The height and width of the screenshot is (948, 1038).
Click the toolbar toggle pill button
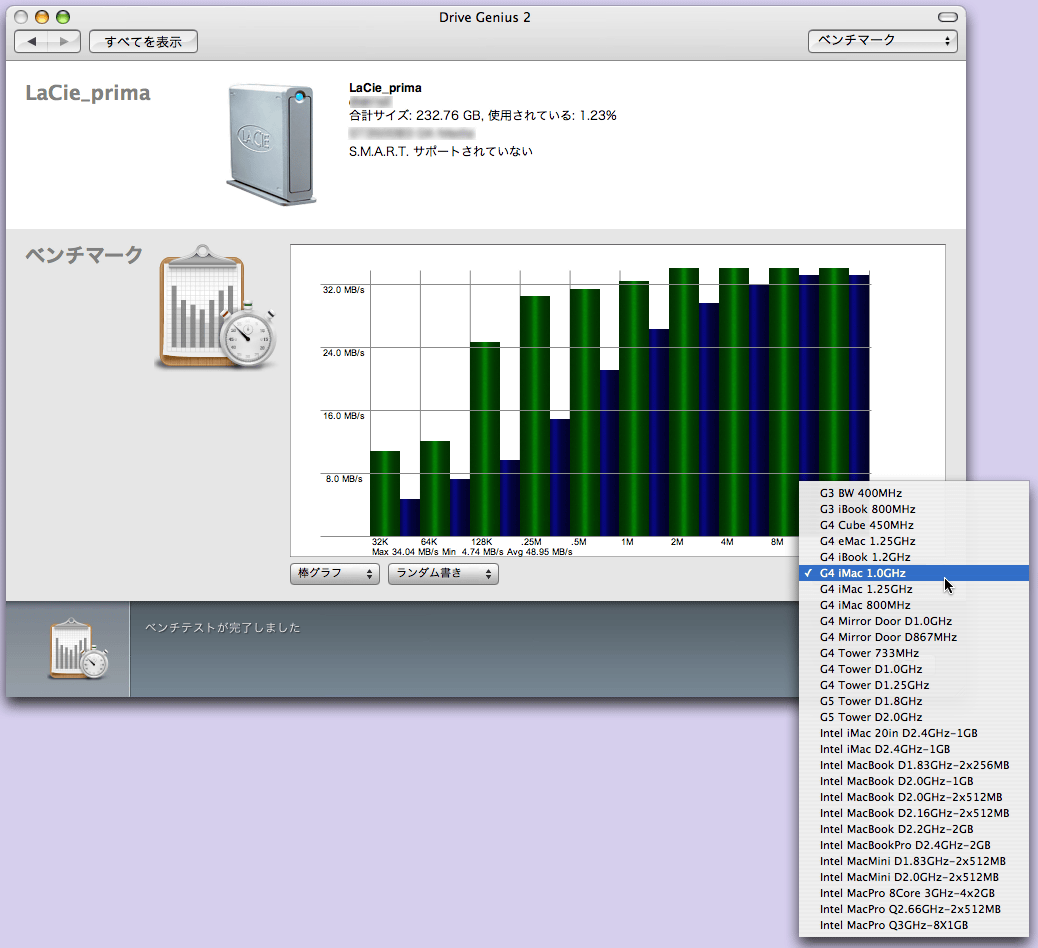tap(947, 17)
